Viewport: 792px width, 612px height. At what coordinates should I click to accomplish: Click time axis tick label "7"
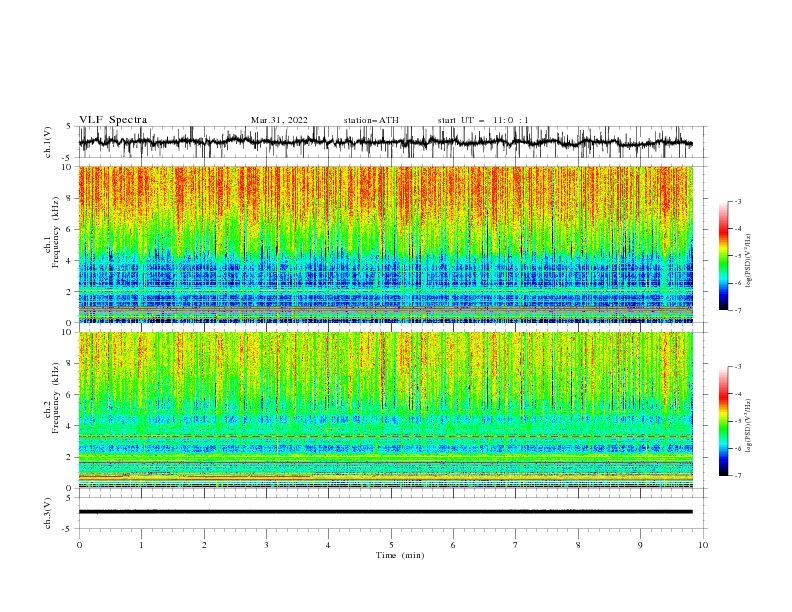(516, 545)
